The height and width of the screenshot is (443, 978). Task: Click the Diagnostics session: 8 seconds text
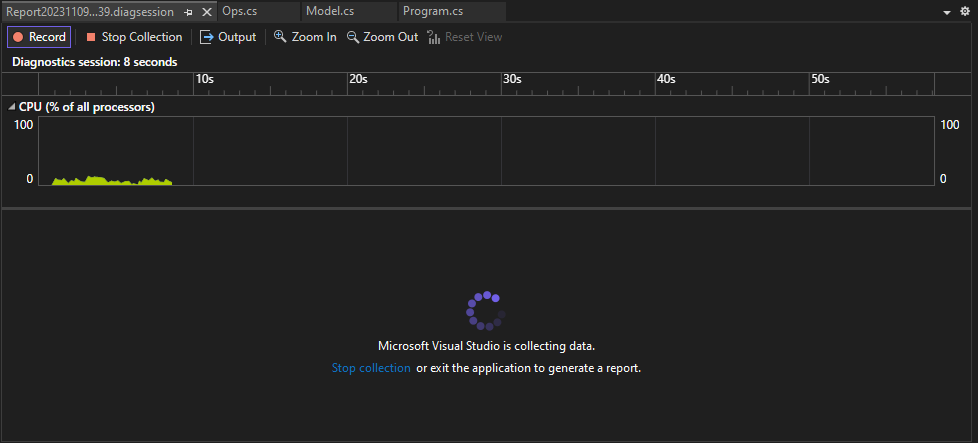[x=95, y=62]
